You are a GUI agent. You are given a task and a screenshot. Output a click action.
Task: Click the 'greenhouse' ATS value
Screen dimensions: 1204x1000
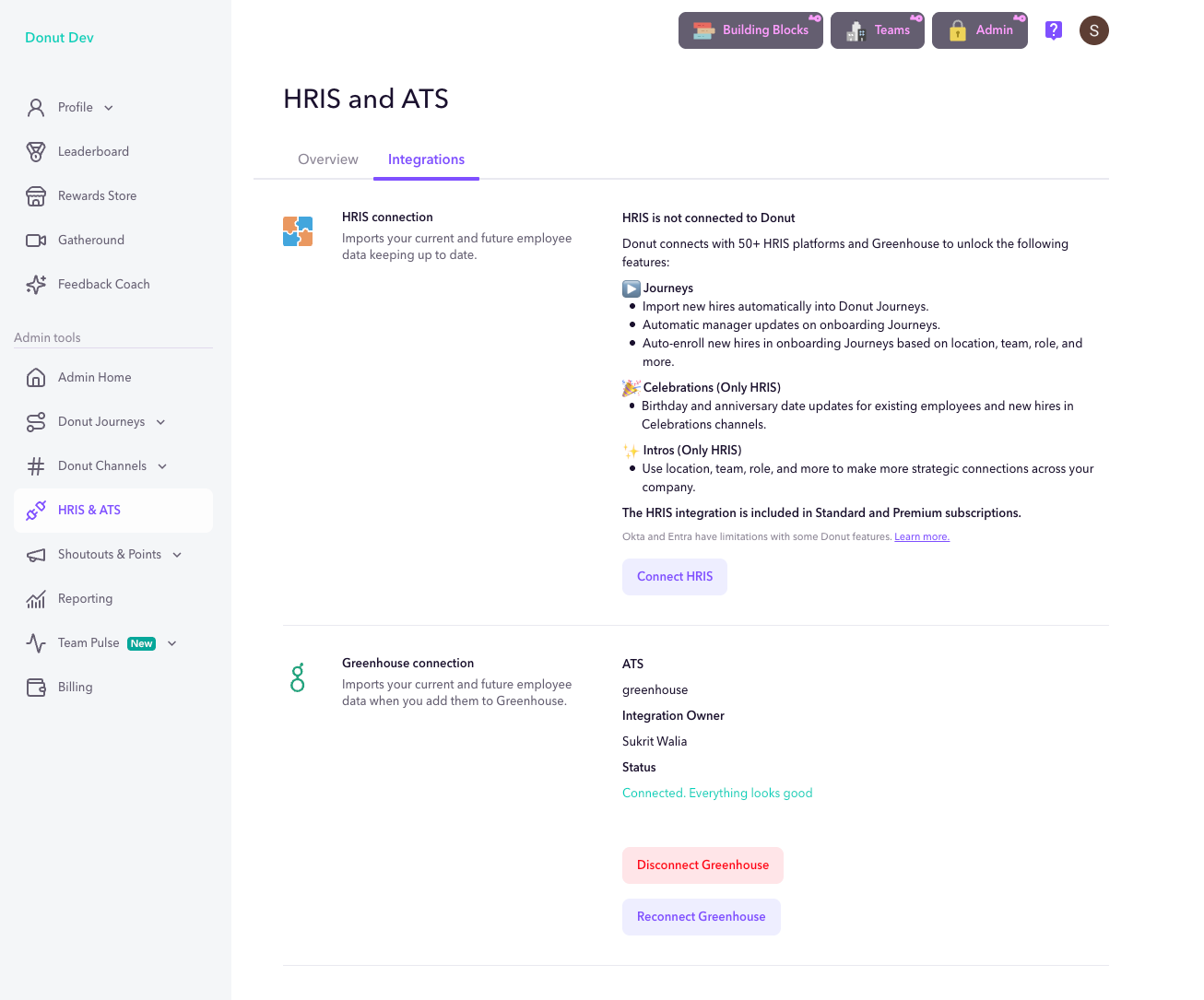click(655, 690)
